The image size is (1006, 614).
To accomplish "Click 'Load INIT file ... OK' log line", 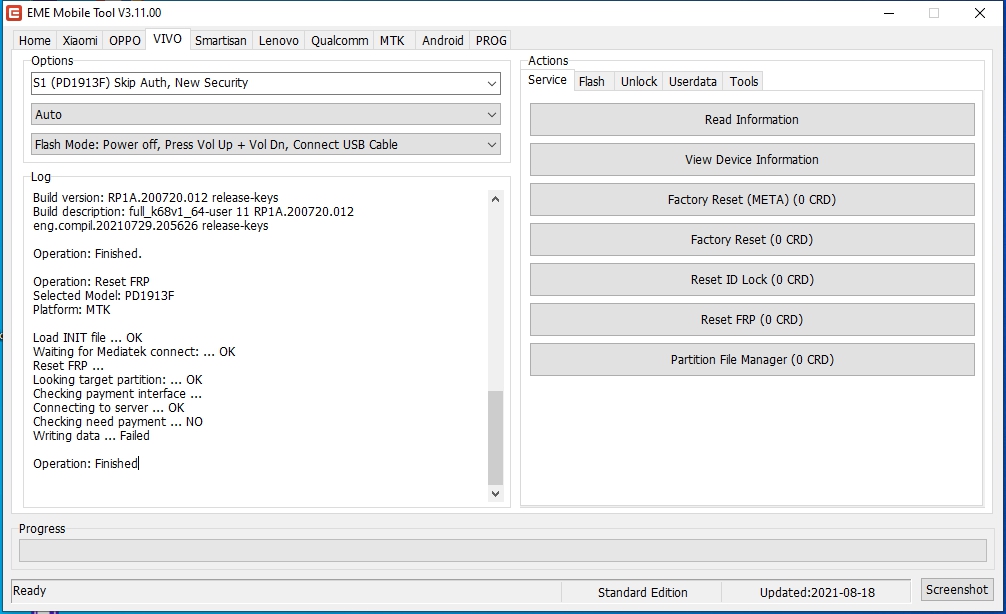I will click(x=87, y=337).
